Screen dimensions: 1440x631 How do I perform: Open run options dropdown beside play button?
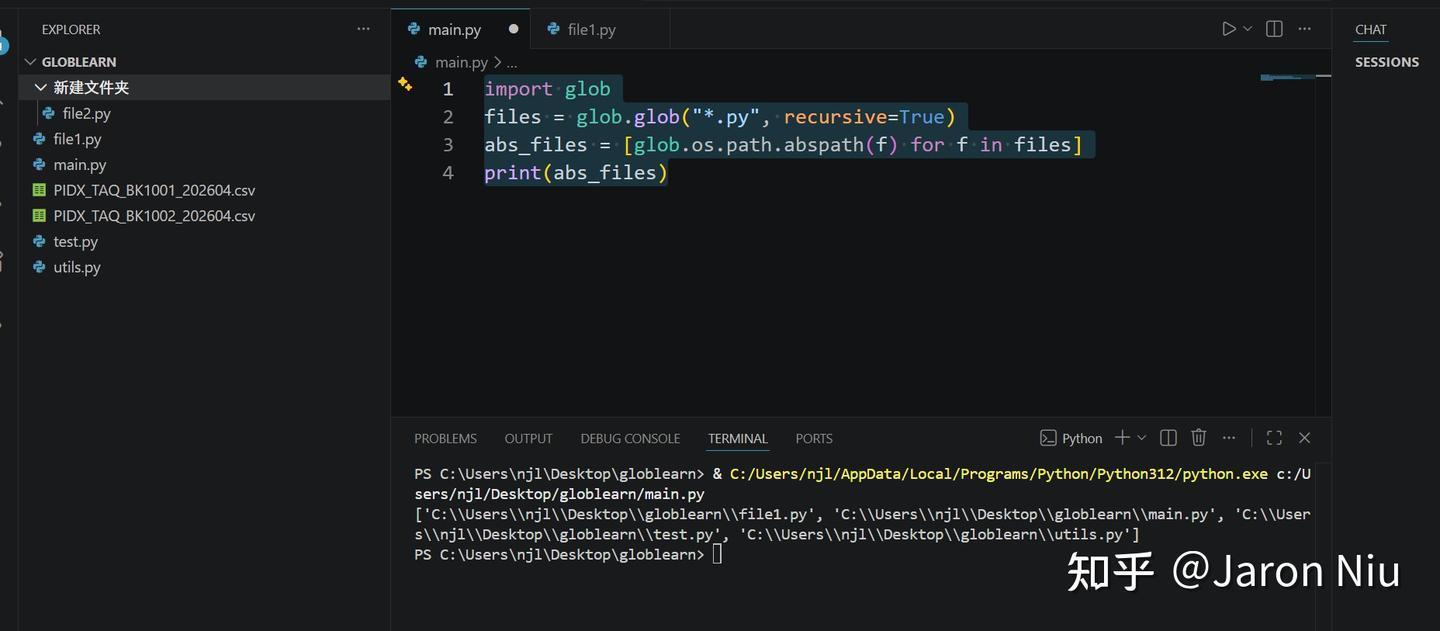click(x=1247, y=29)
